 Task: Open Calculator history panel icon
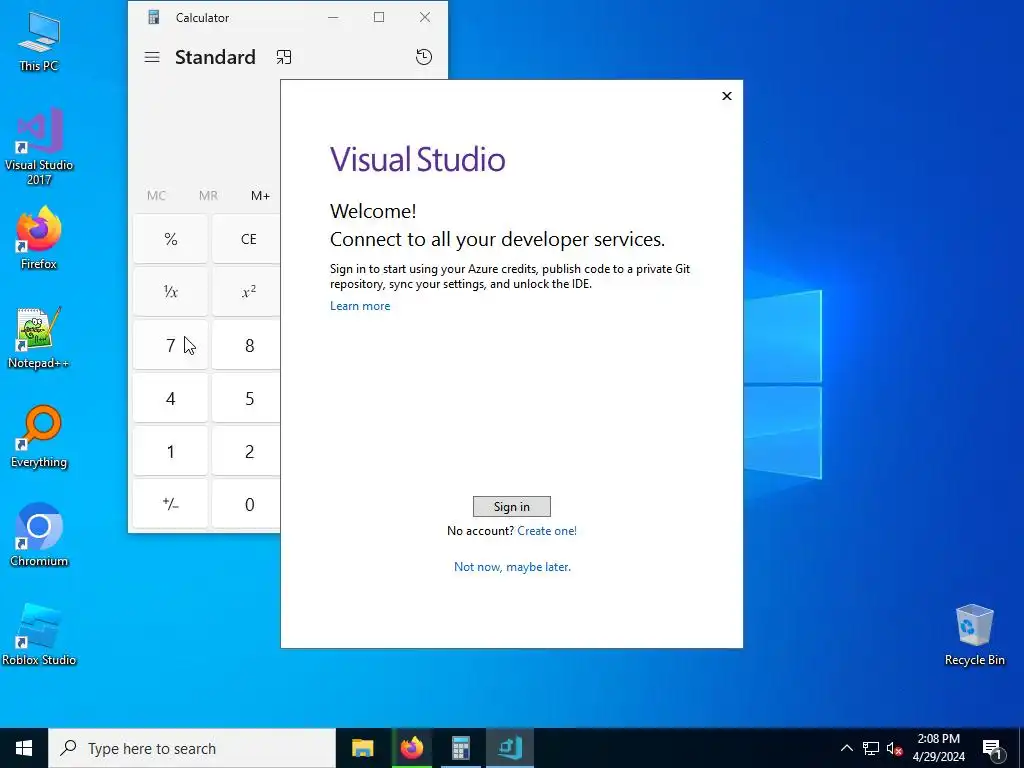pos(424,57)
